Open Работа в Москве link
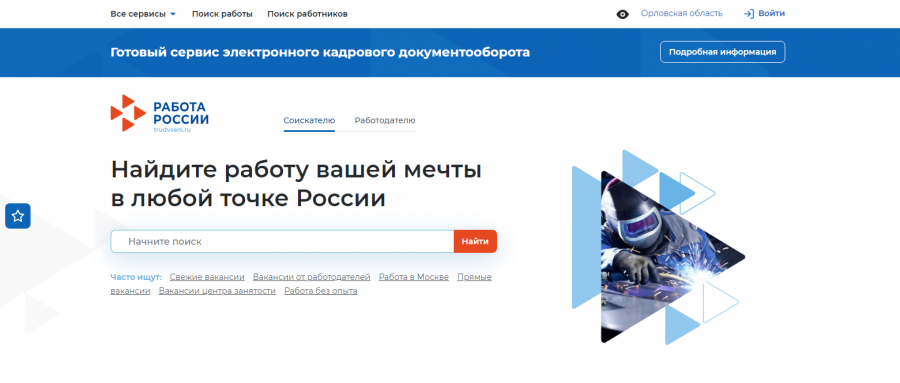Viewport: 900px width, 383px height. click(x=413, y=277)
